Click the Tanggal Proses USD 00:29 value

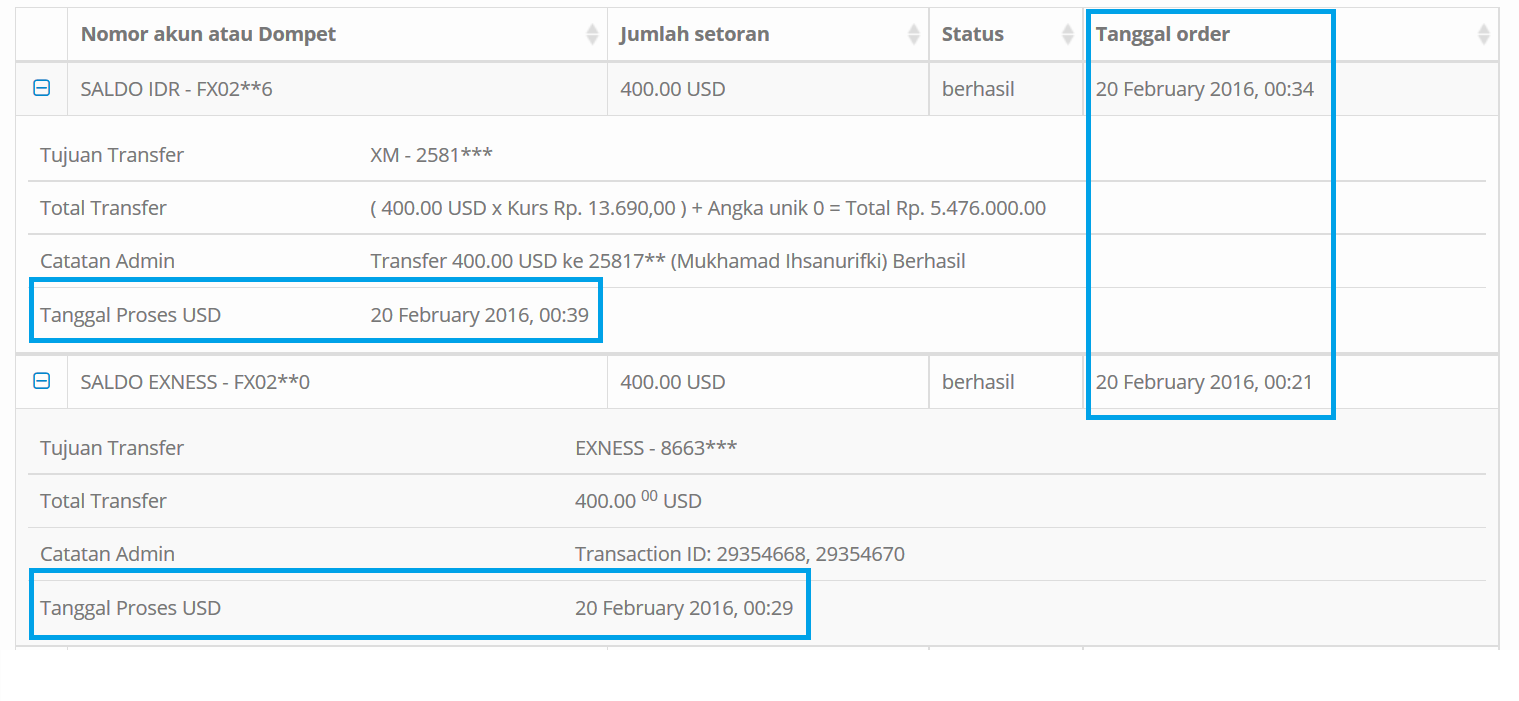tap(684, 608)
